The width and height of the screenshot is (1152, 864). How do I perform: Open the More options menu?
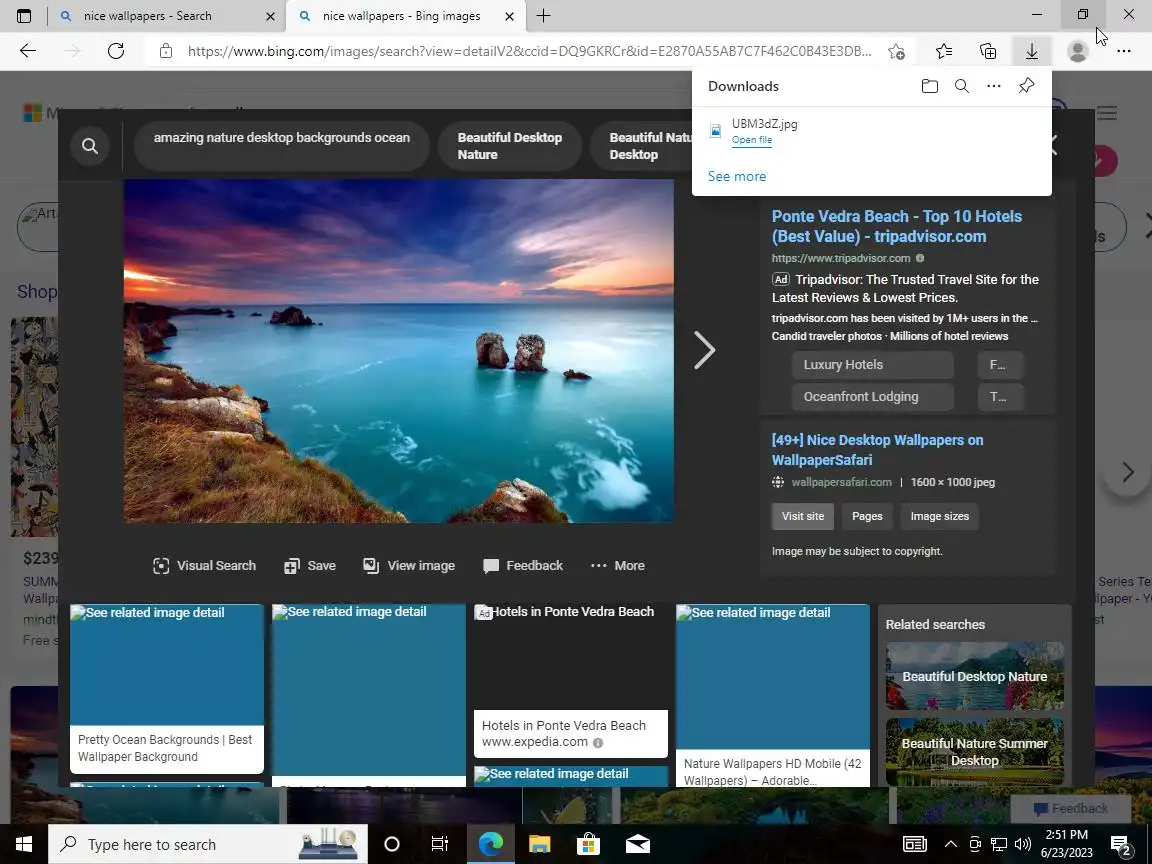point(618,566)
